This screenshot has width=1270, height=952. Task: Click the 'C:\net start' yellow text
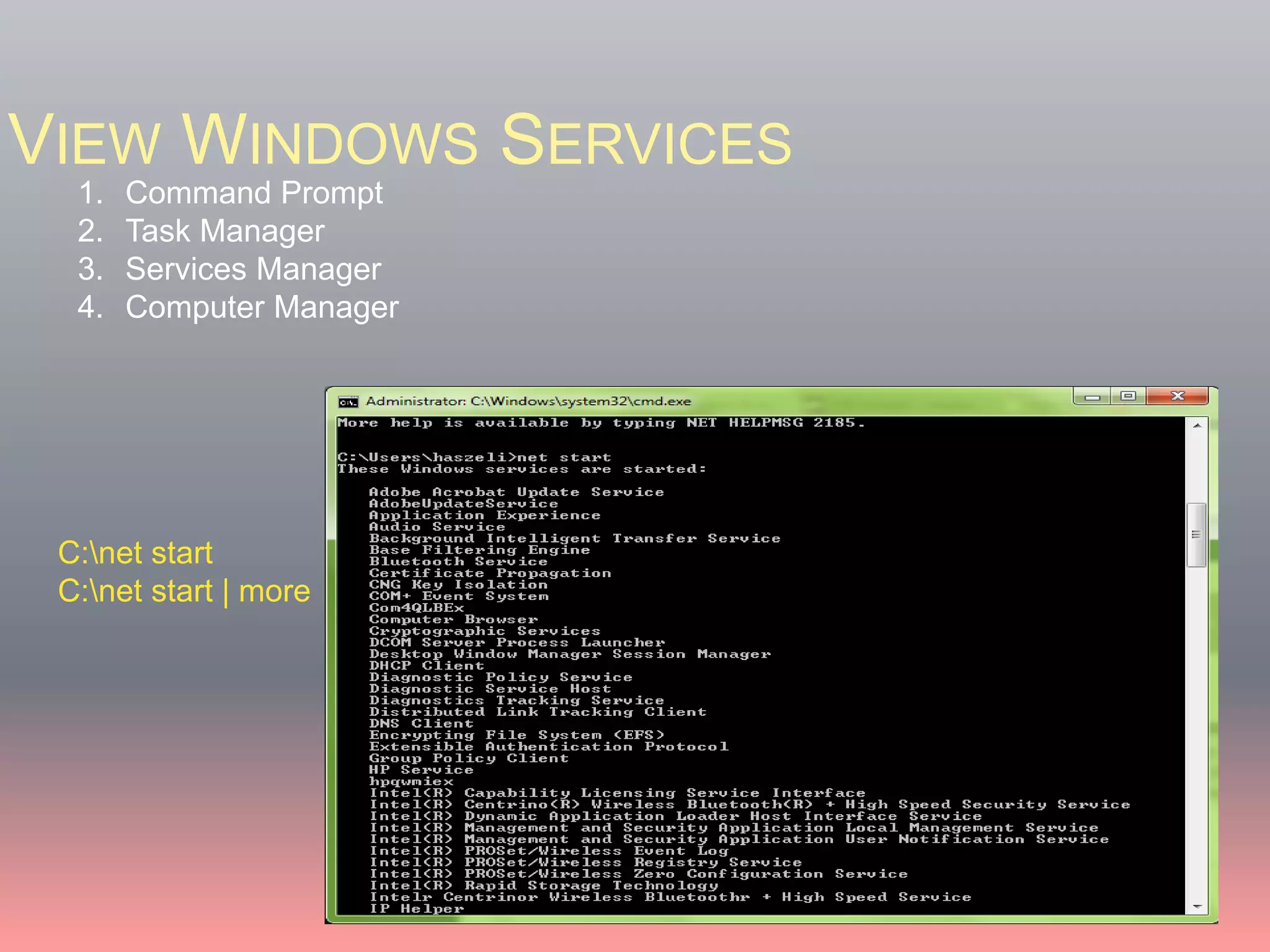click(135, 553)
